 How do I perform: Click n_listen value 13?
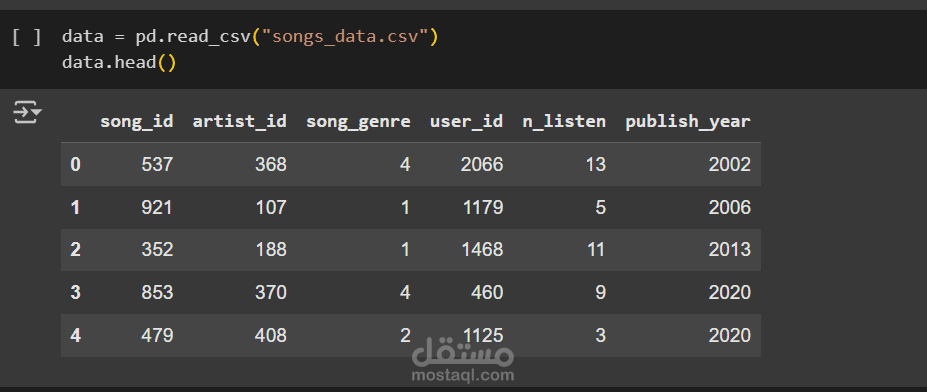coord(595,164)
